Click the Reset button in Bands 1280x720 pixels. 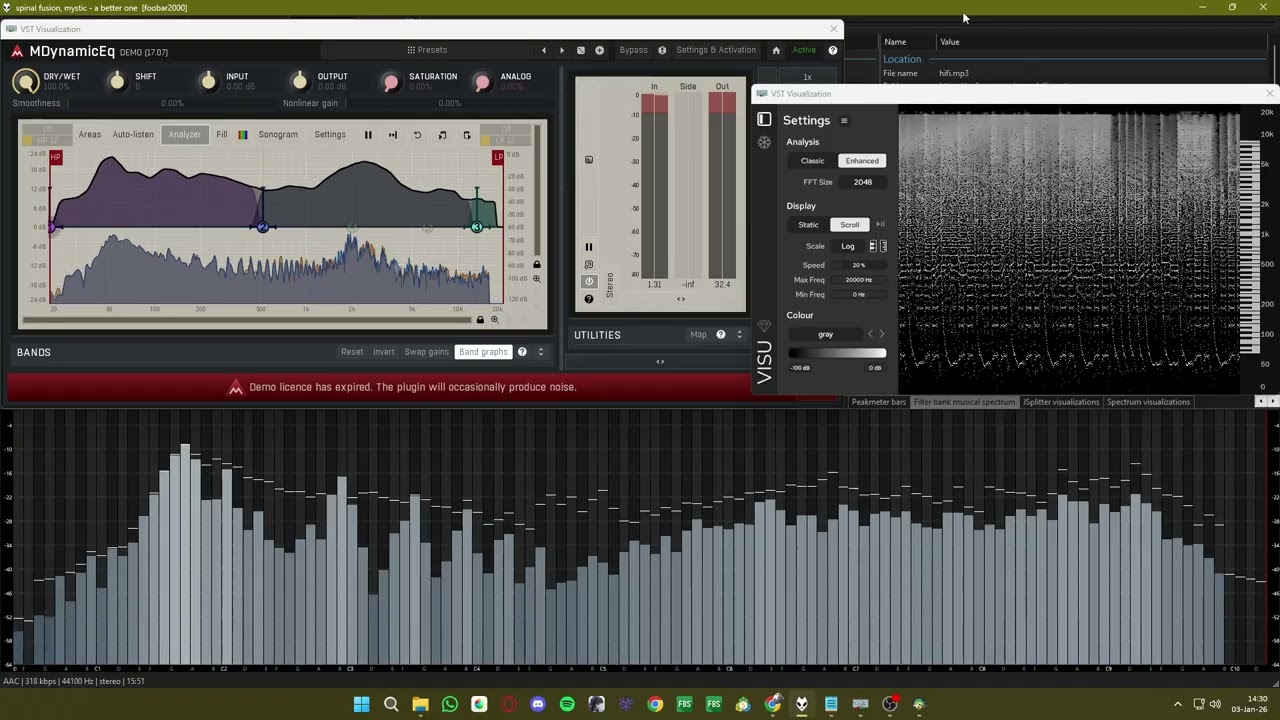[352, 352]
